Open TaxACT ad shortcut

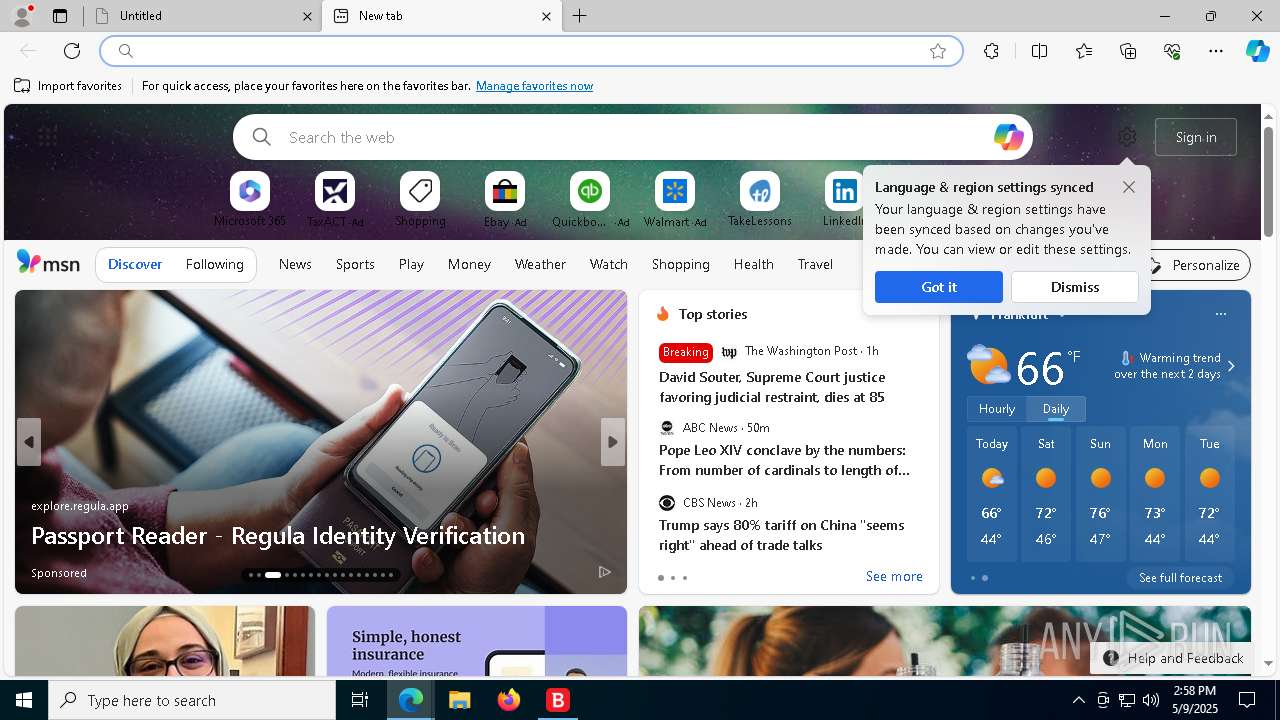[x=335, y=200]
